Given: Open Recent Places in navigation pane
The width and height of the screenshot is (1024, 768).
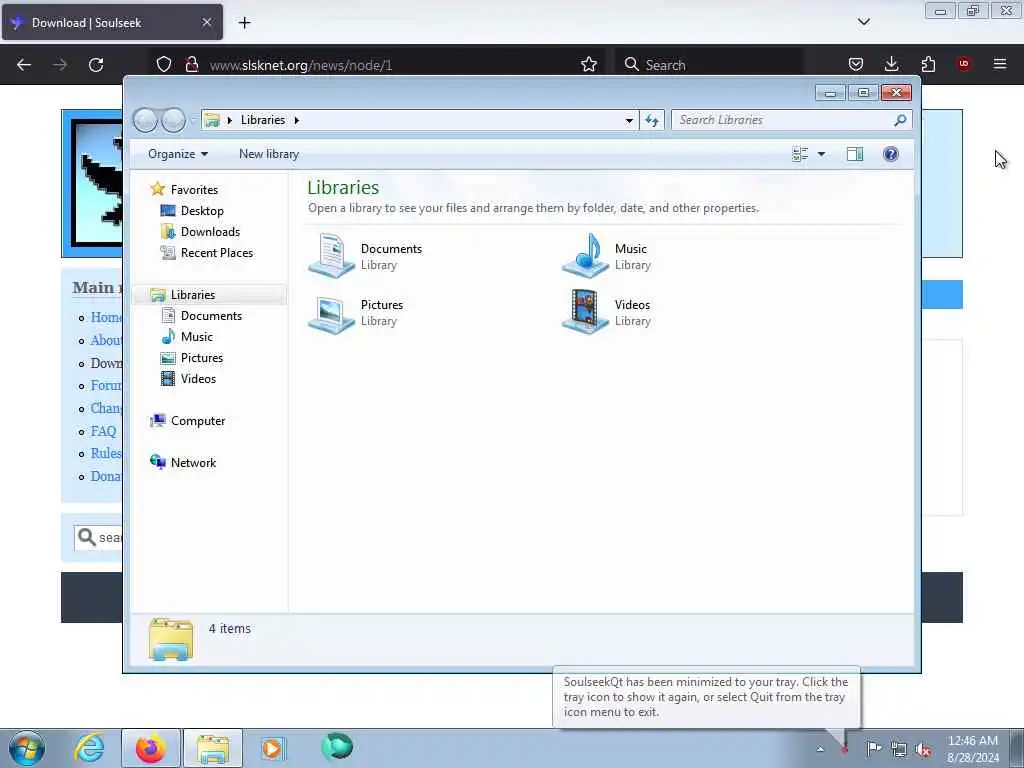Looking at the screenshot, I should 217,253.
